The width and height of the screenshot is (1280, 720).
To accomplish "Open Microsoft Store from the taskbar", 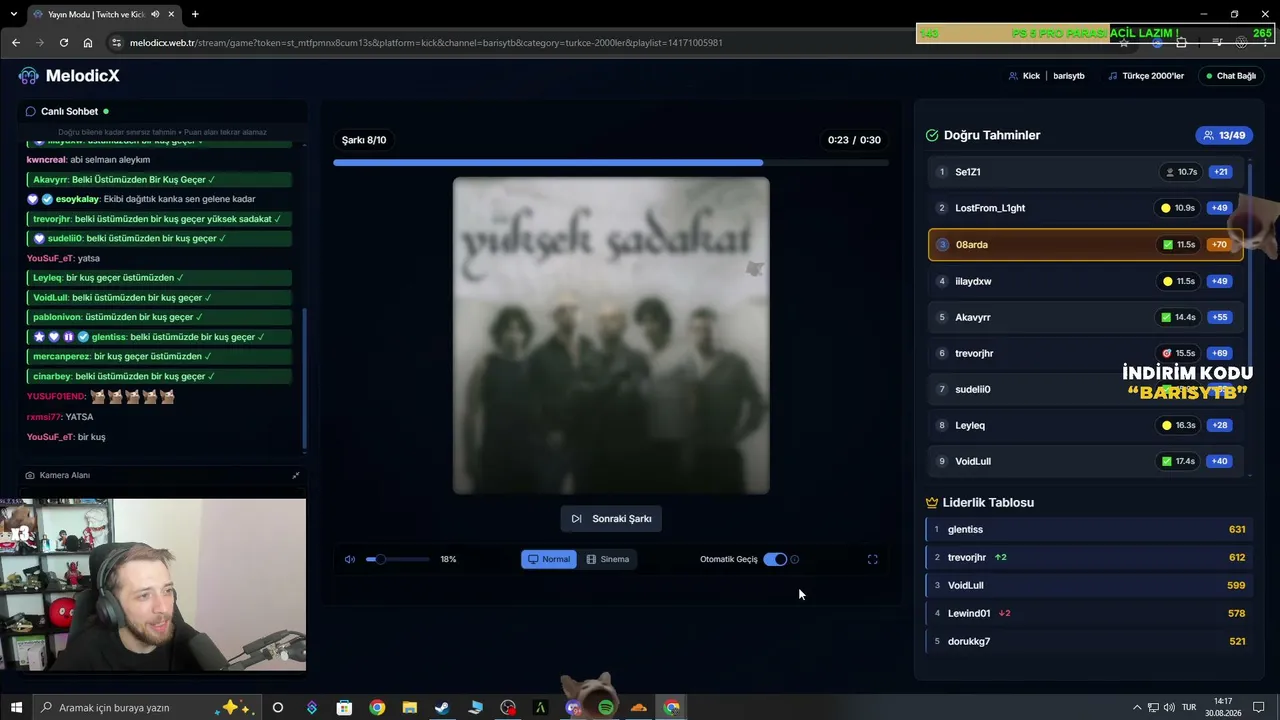I will (x=344, y=708).
